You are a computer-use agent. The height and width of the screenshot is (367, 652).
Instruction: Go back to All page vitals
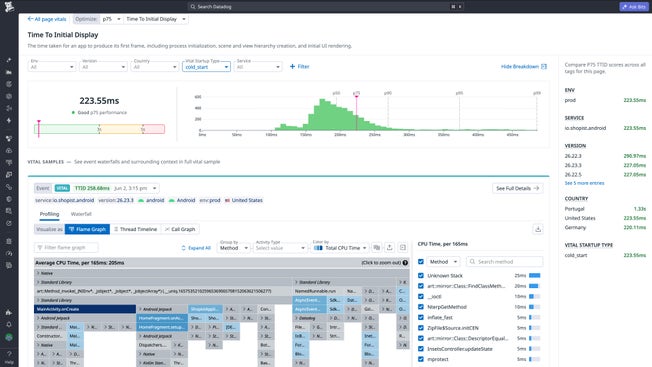click(47, 19)
